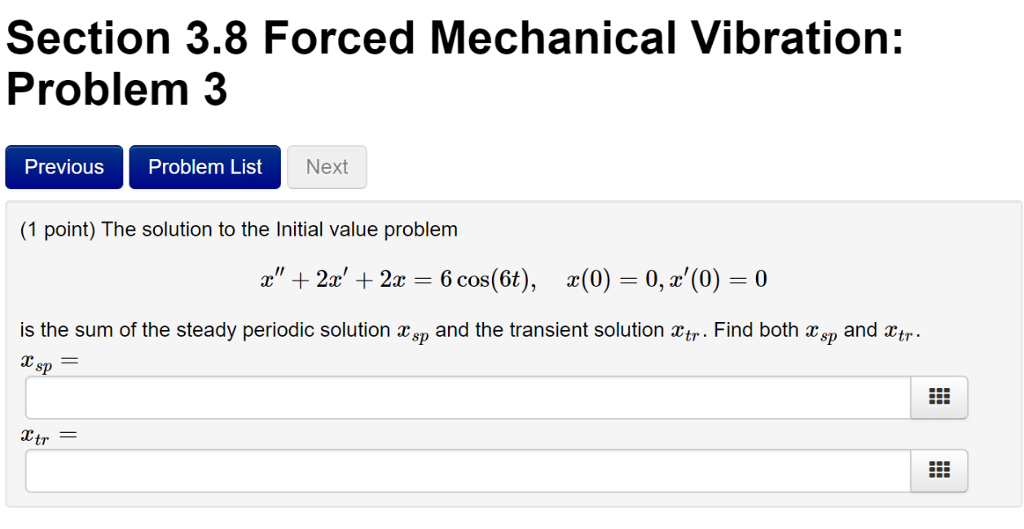Click the grid icon beside the steady periodic field
The image size is (1024, 529).
click(x=939, y=396)
